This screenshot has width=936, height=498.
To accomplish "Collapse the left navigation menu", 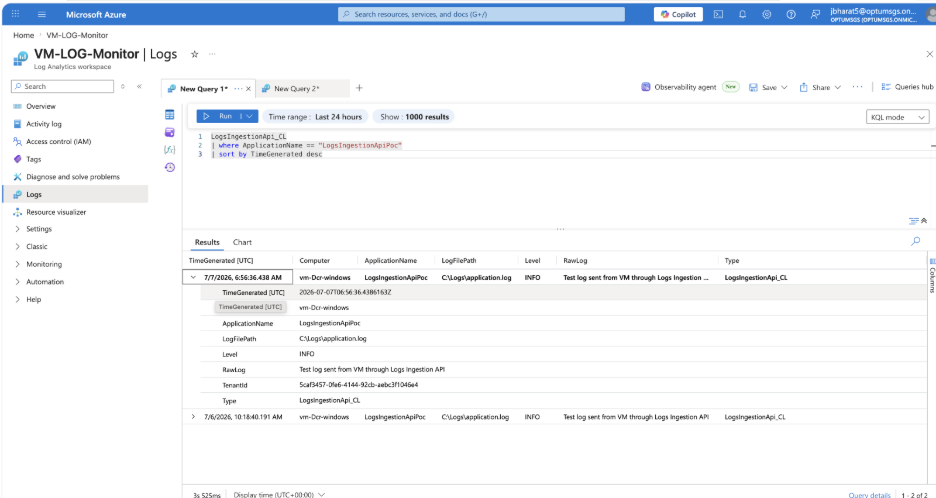I will tap(139, 87).
